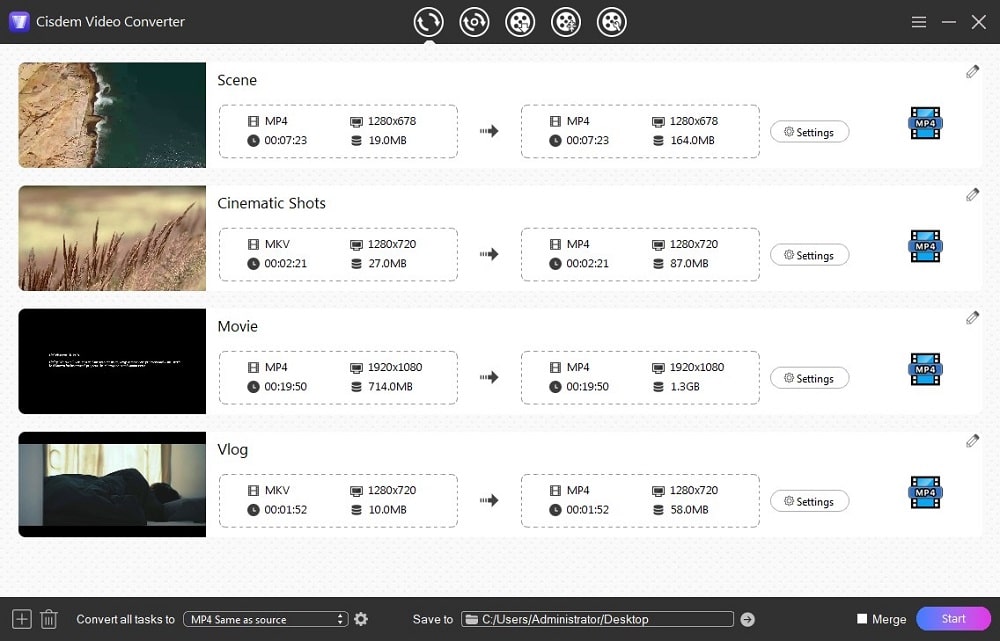The image size is (1000, 641).
Task: Click the Vlog video thumbnail
Action: coord(111,484)
